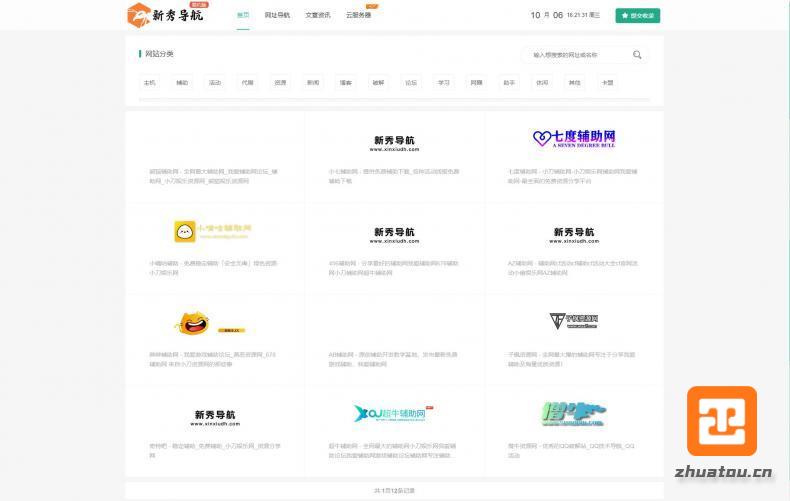This screenshot has height=501, width=790.
Task: Open the 云服务器 menu item
Action: coord(359,15)
